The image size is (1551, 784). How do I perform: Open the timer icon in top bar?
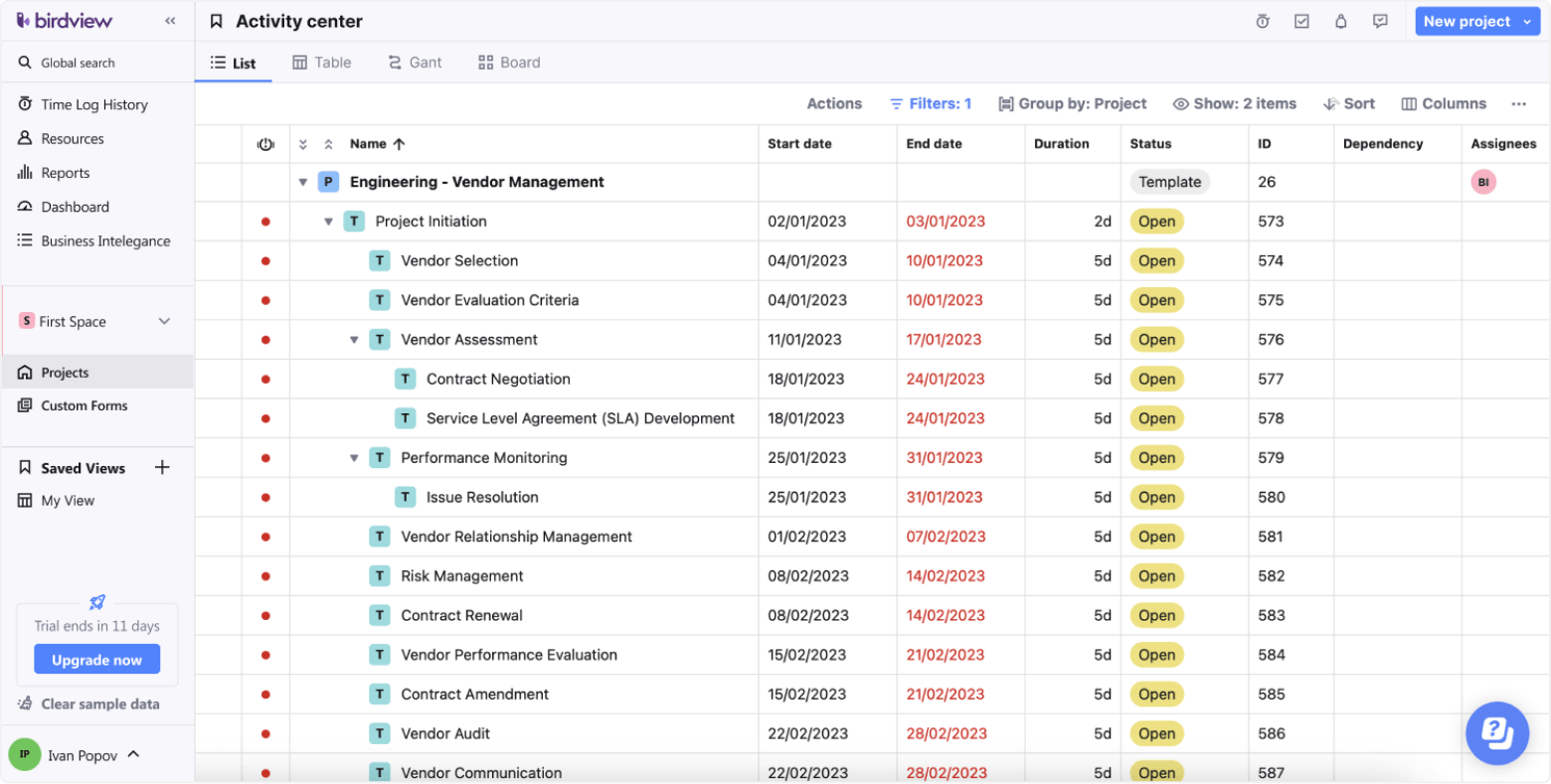pyautogui.click(x=1263, y=21)
